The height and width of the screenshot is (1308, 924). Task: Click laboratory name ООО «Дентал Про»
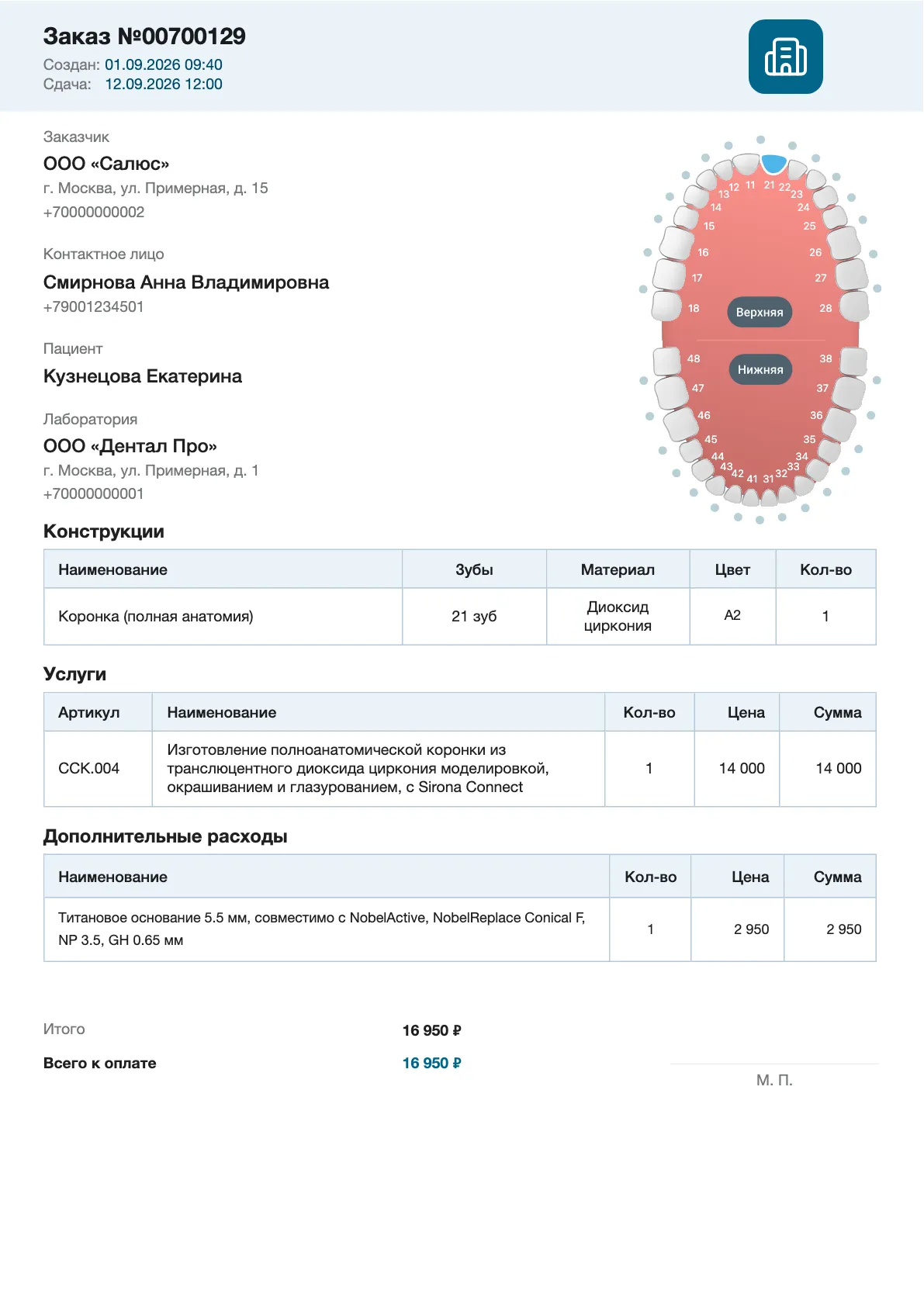pos(130,446)
